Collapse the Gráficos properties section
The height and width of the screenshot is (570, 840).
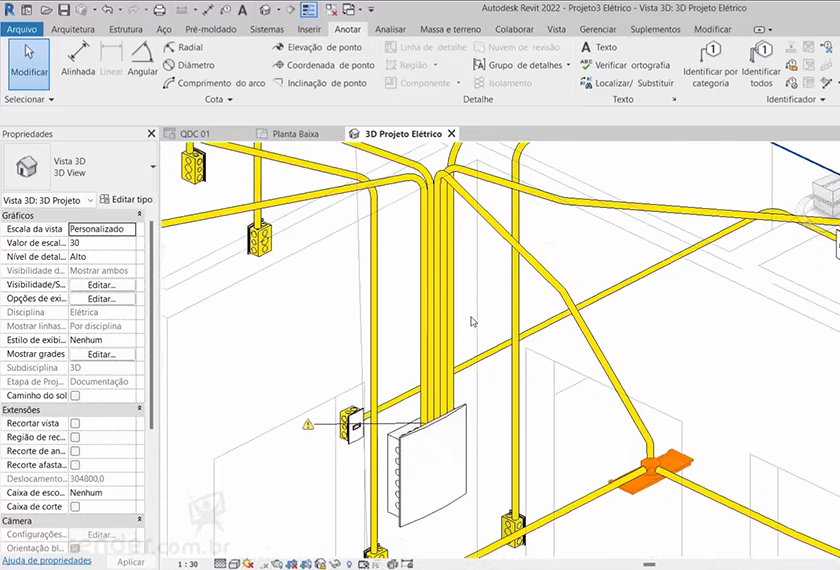coord(139,215)
